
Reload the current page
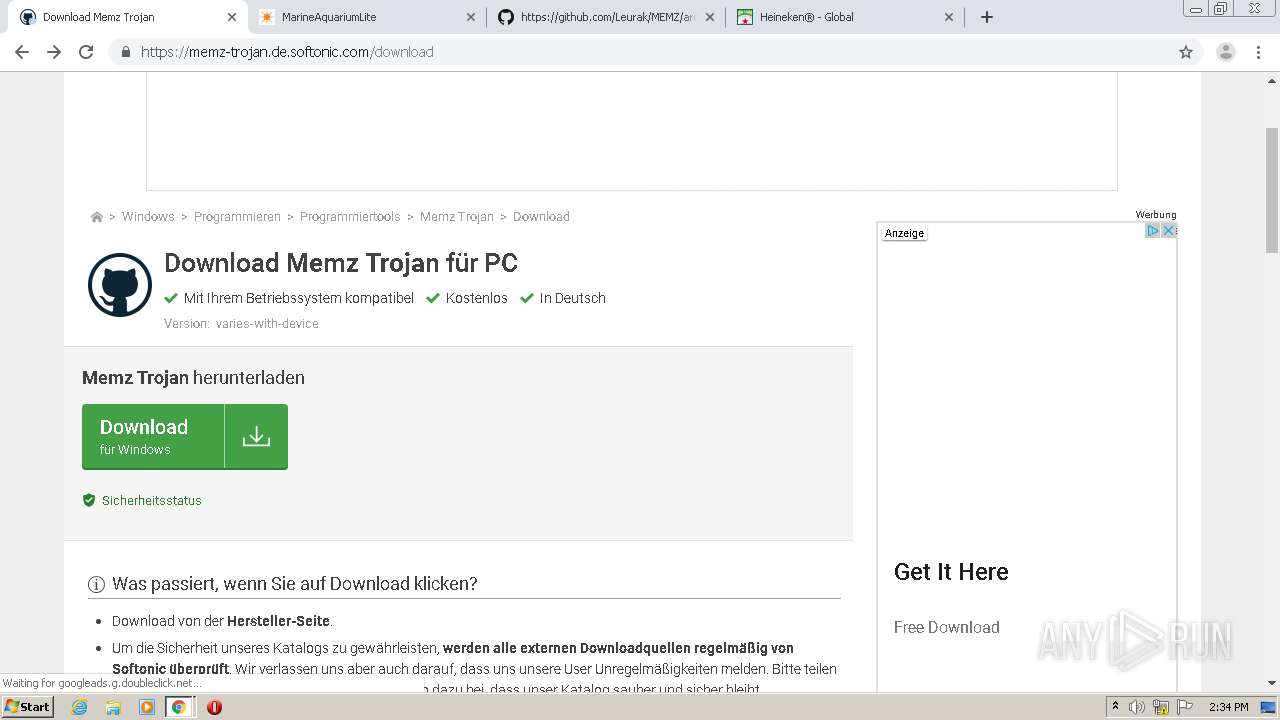tap(86, 52)
